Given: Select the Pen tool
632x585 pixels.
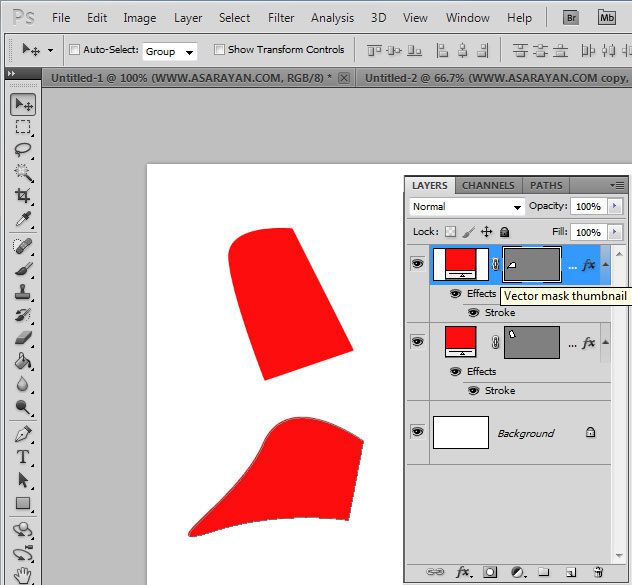Looking at the screenshot, I should (23, 435).
